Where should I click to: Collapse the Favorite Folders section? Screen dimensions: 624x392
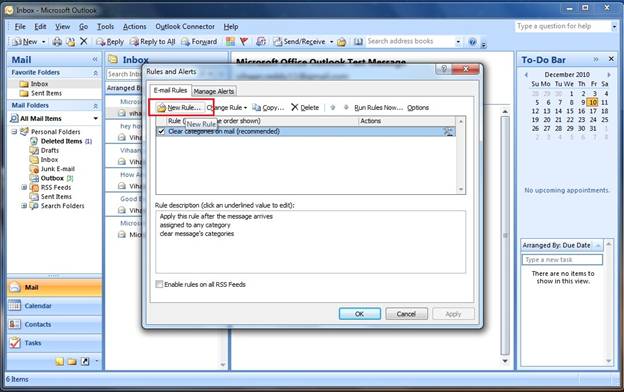coord(96,73)
